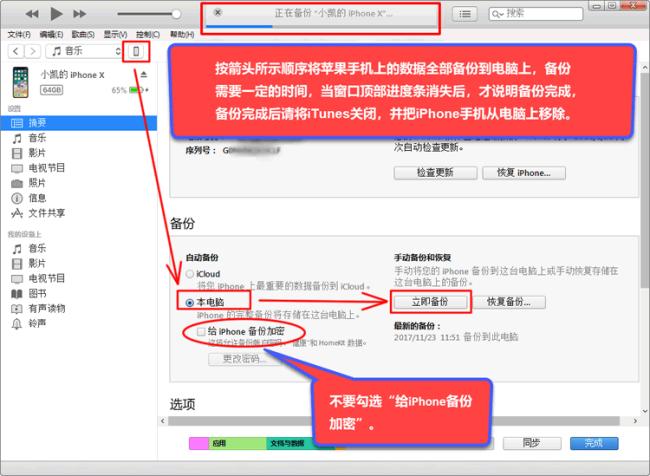Open the 编辑(E) menu
This screenshot has width=650, height=476.
point(51,34)
